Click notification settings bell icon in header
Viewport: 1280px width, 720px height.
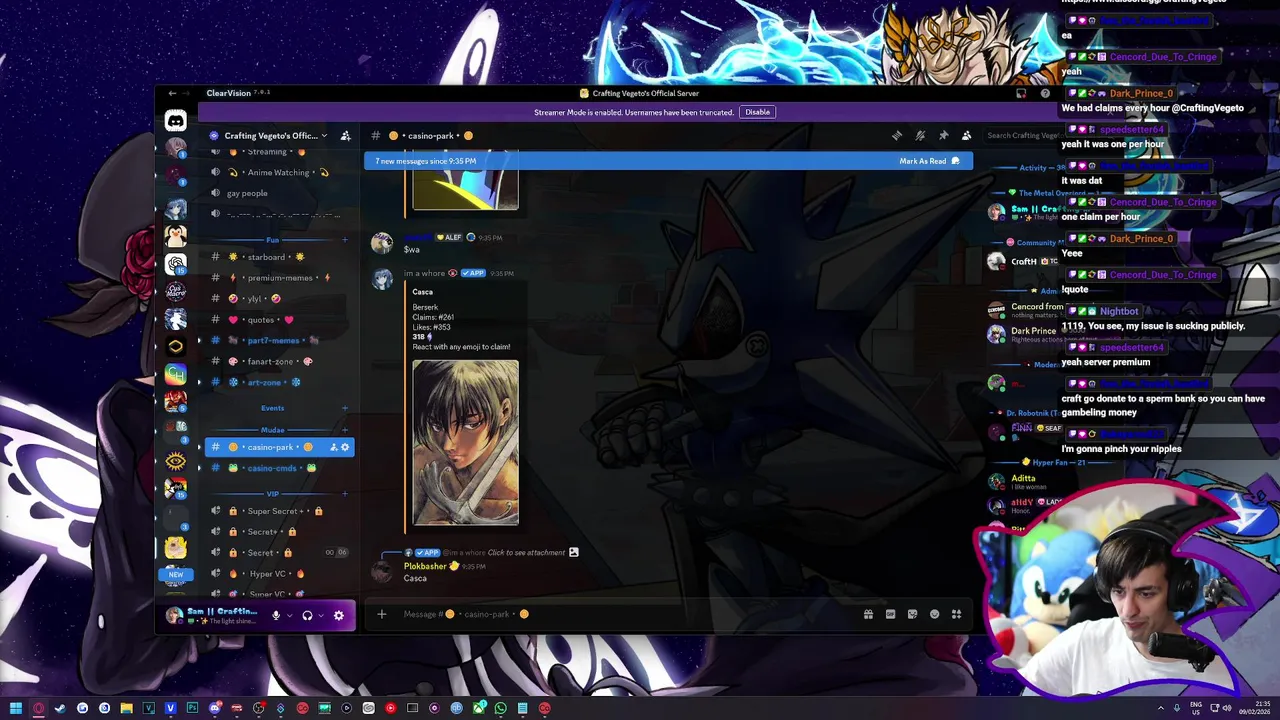[920, 136]
